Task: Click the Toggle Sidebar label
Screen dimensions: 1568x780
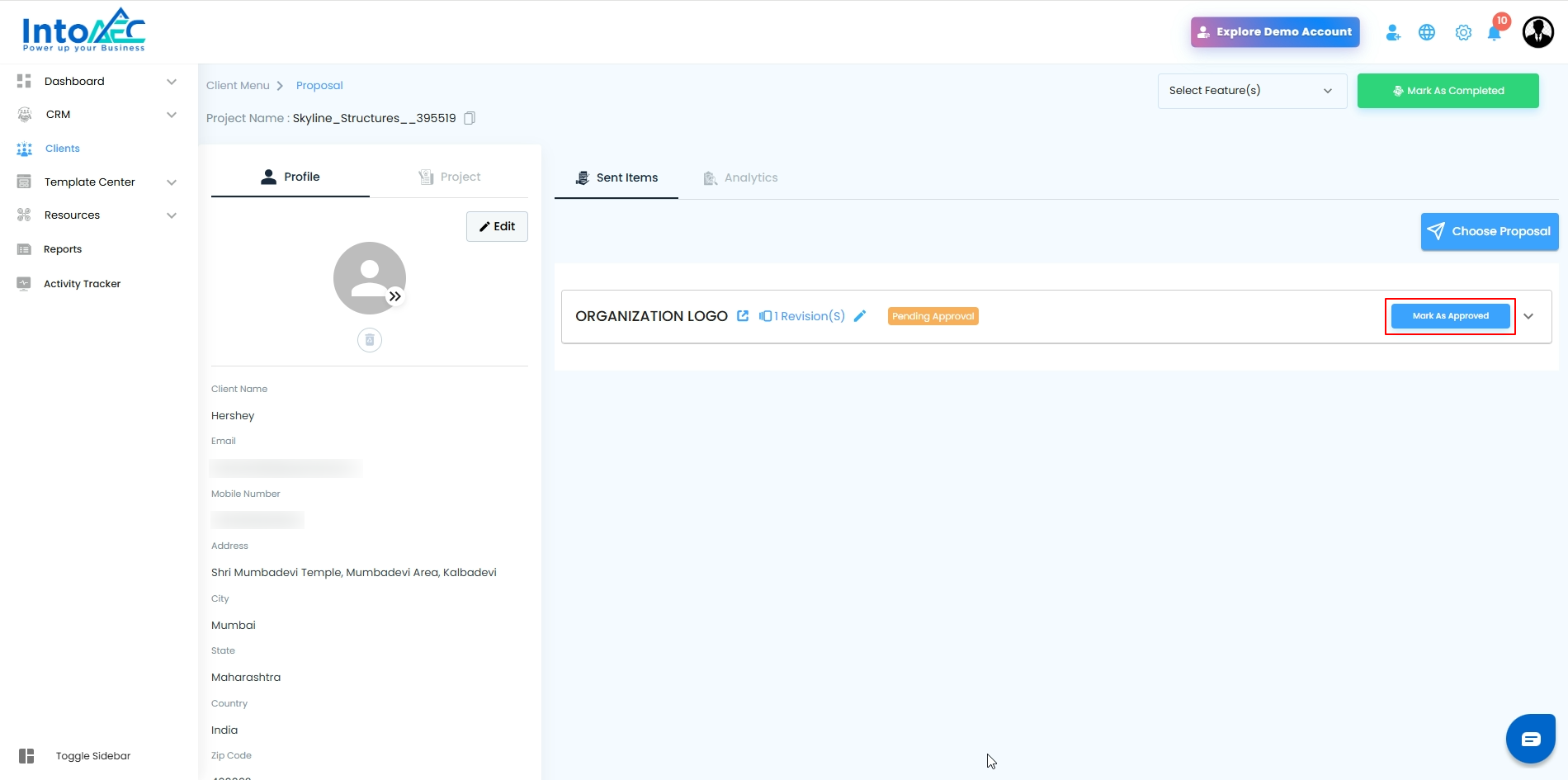Action: point(93,756)
